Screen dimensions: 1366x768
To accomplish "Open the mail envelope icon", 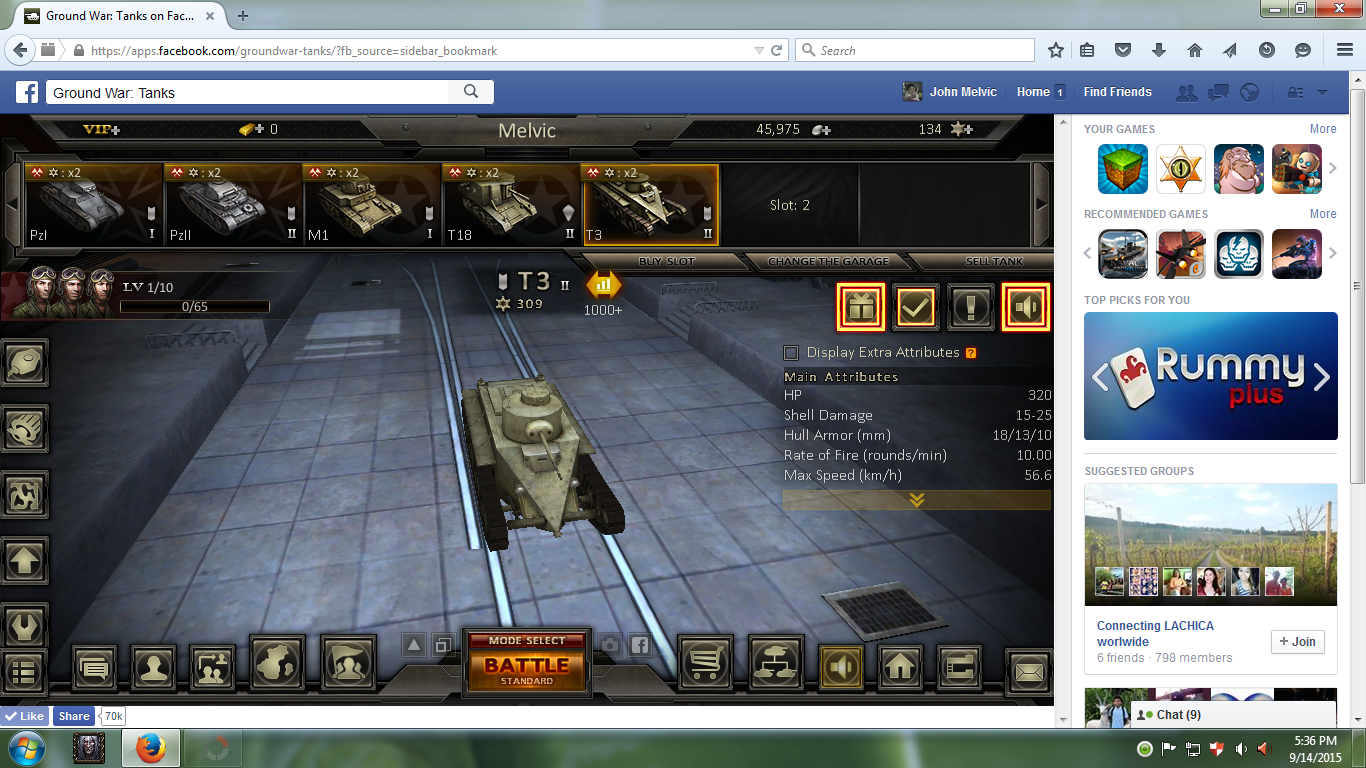I will [x=1028, y=671].
